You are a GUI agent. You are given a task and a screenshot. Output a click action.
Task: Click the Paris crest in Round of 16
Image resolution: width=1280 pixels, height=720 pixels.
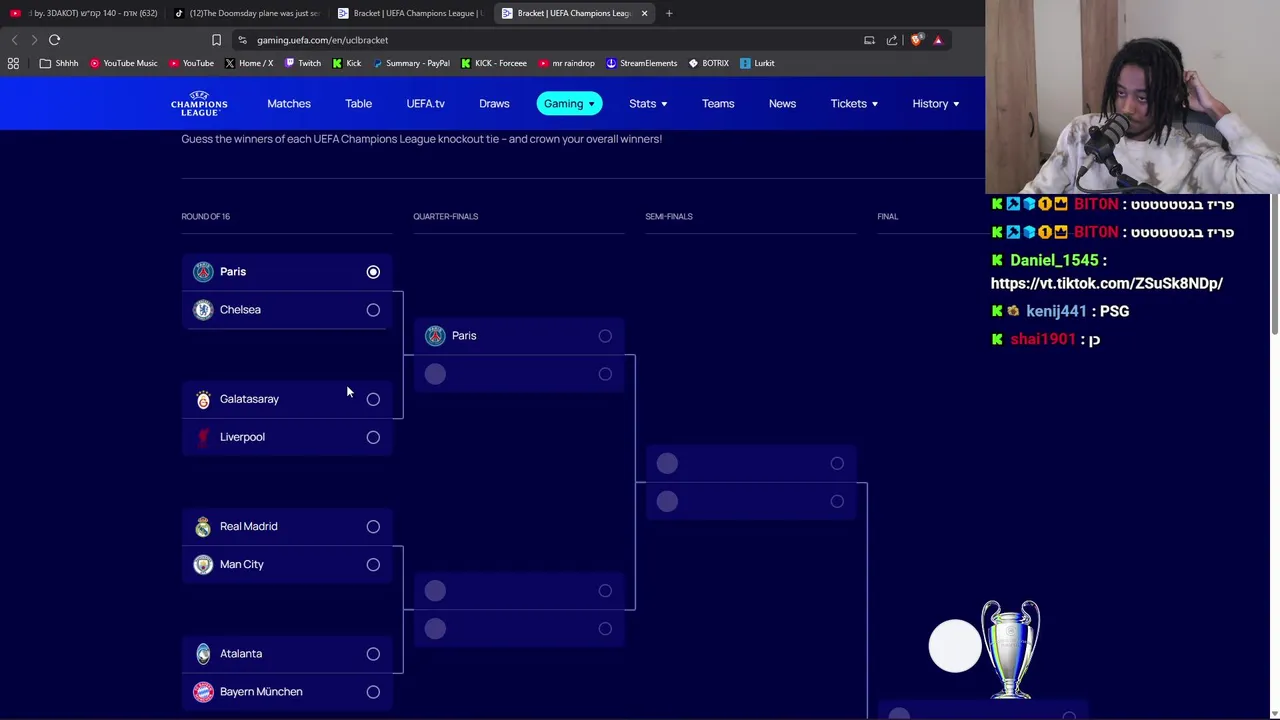203,271
